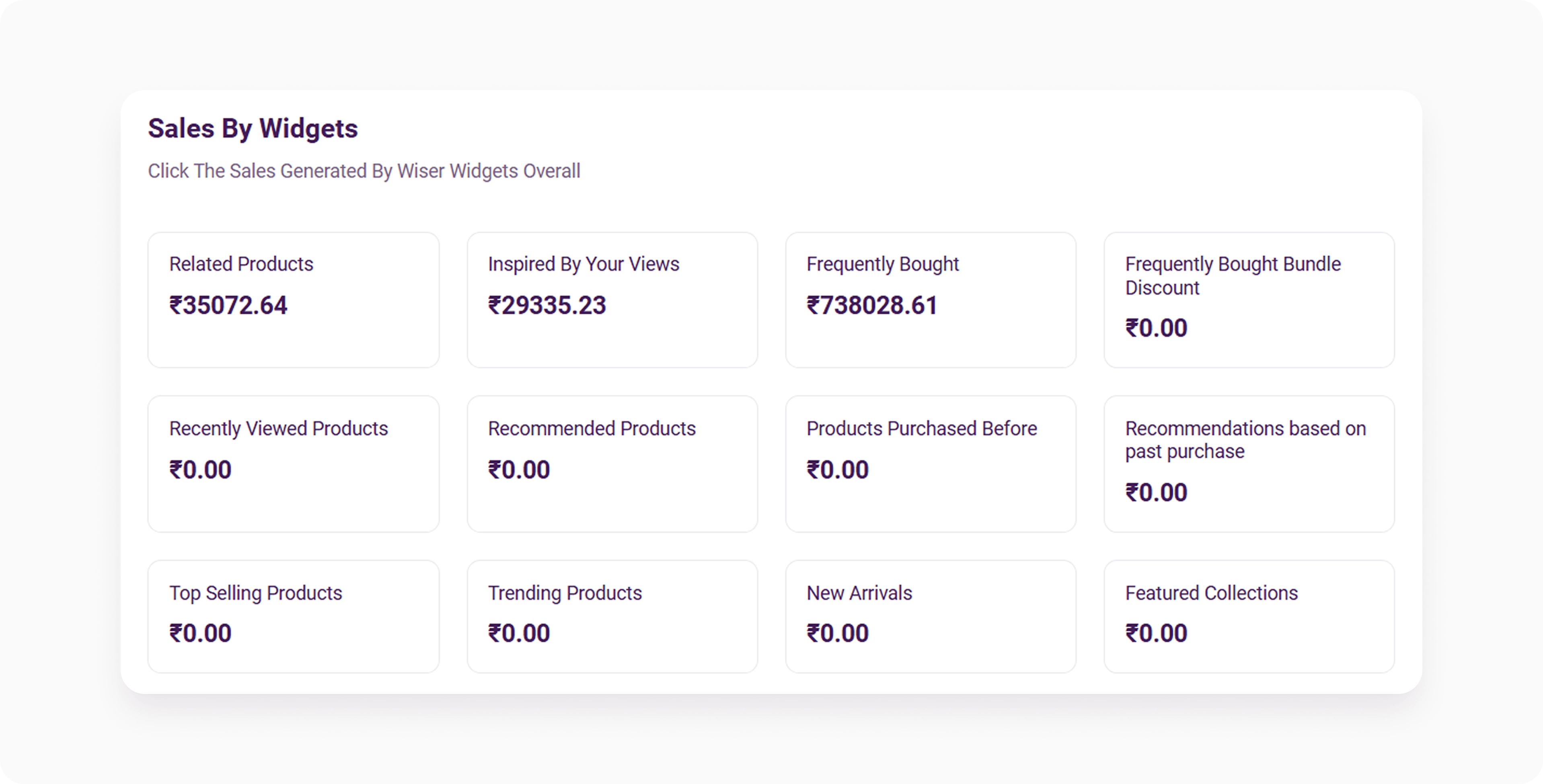Open Frequently Bought Bundle Discount card
This screenshot has height=784, width=1543.
coord(1249,300)
